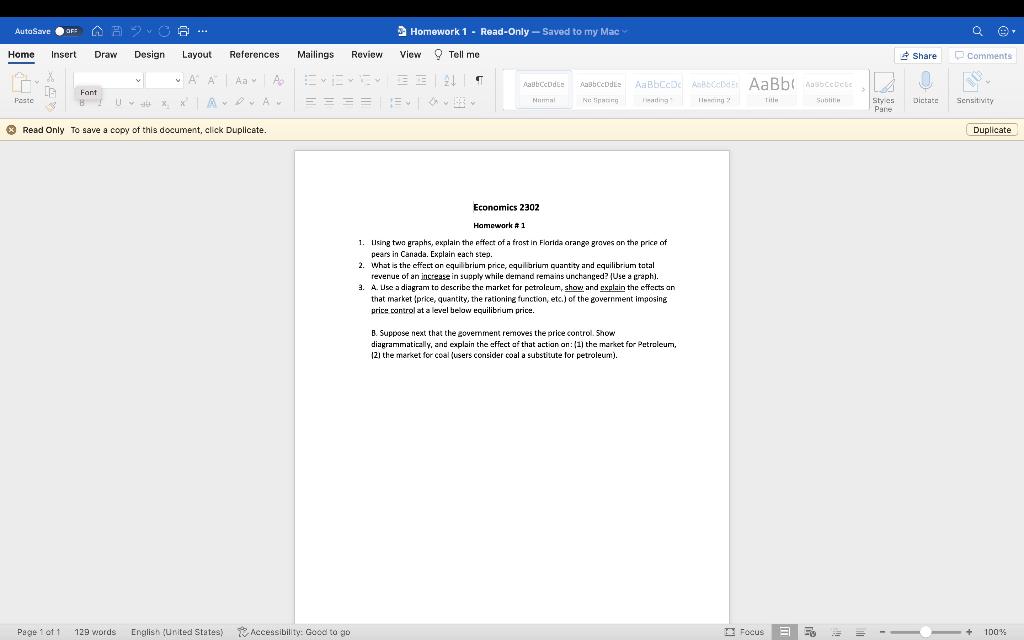Click the Focus mode button
The width and height of the screenshot is (1024, 640).
click(x=744, y=632)
